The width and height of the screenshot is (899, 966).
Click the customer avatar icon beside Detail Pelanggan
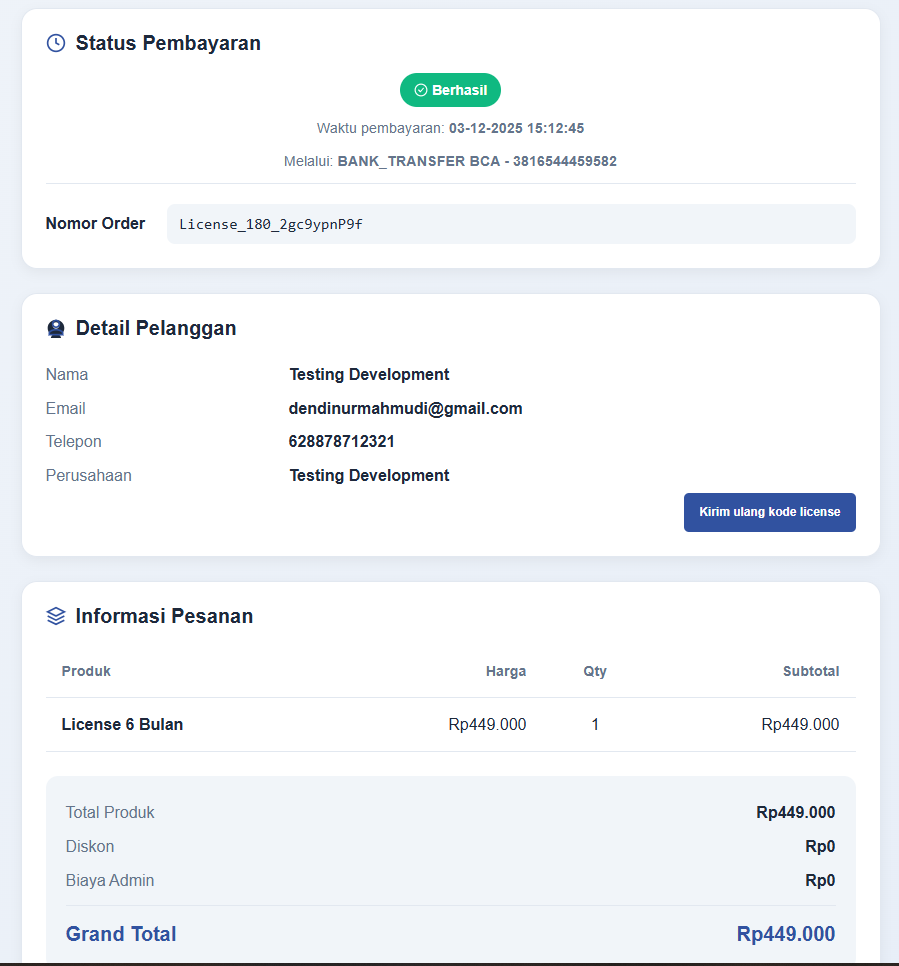(56, 329)
